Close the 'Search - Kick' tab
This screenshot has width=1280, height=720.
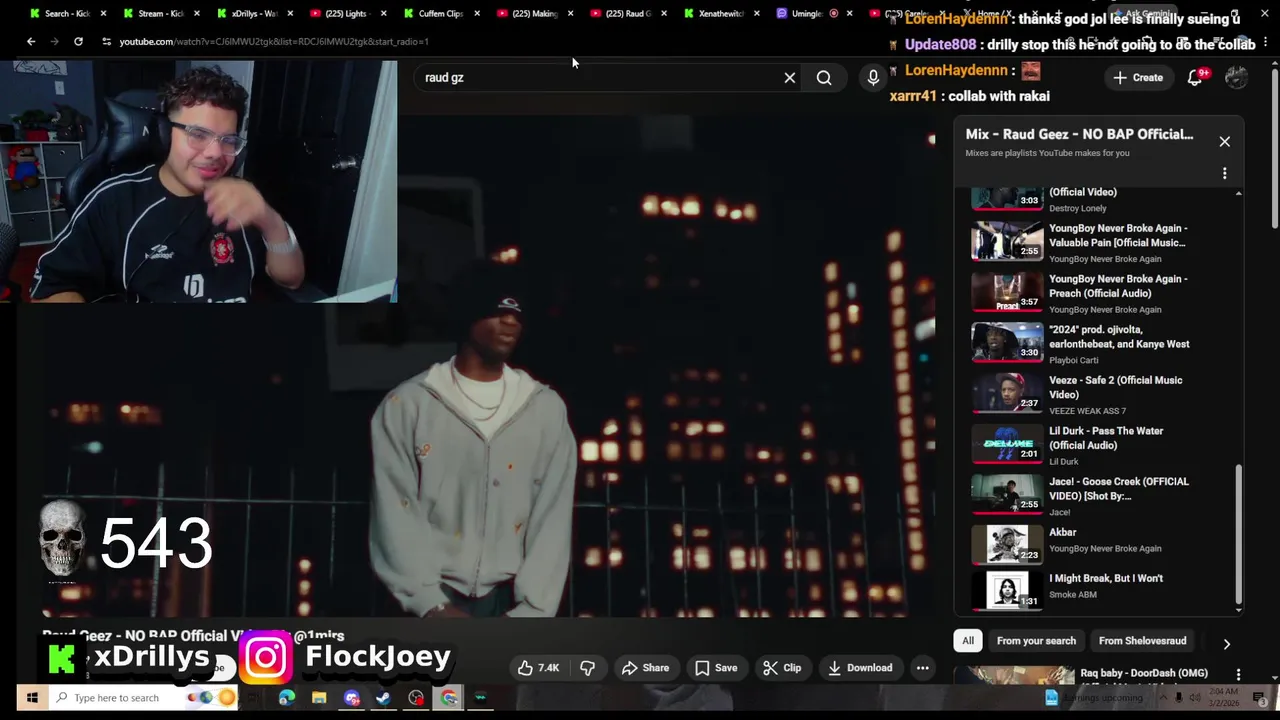[102, 13]
